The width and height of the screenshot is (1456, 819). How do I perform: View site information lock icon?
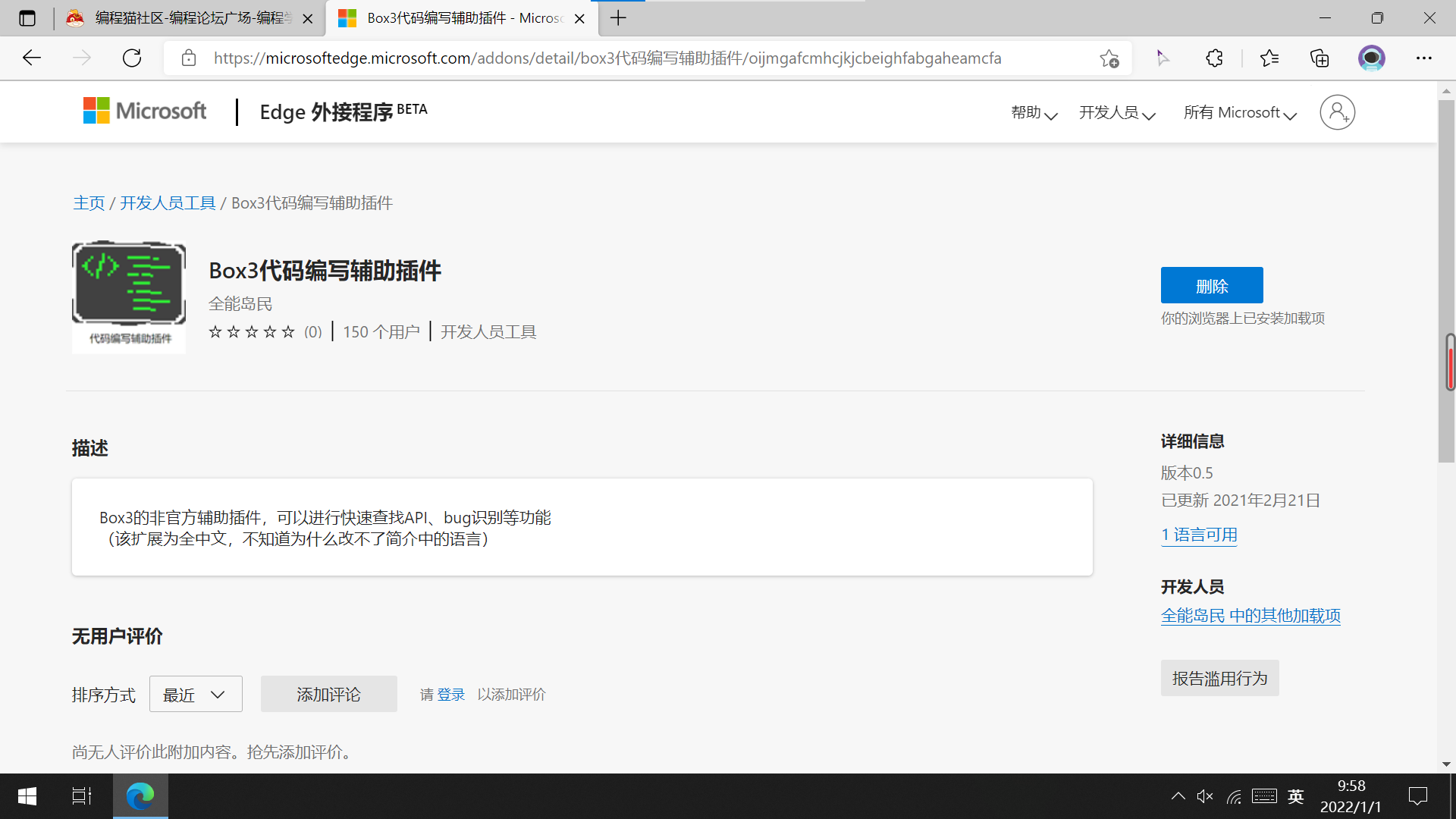coord(189,58)
